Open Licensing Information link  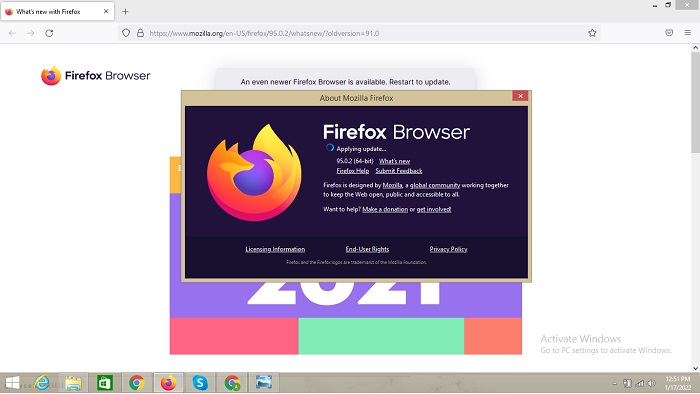[x=275, y=249]
